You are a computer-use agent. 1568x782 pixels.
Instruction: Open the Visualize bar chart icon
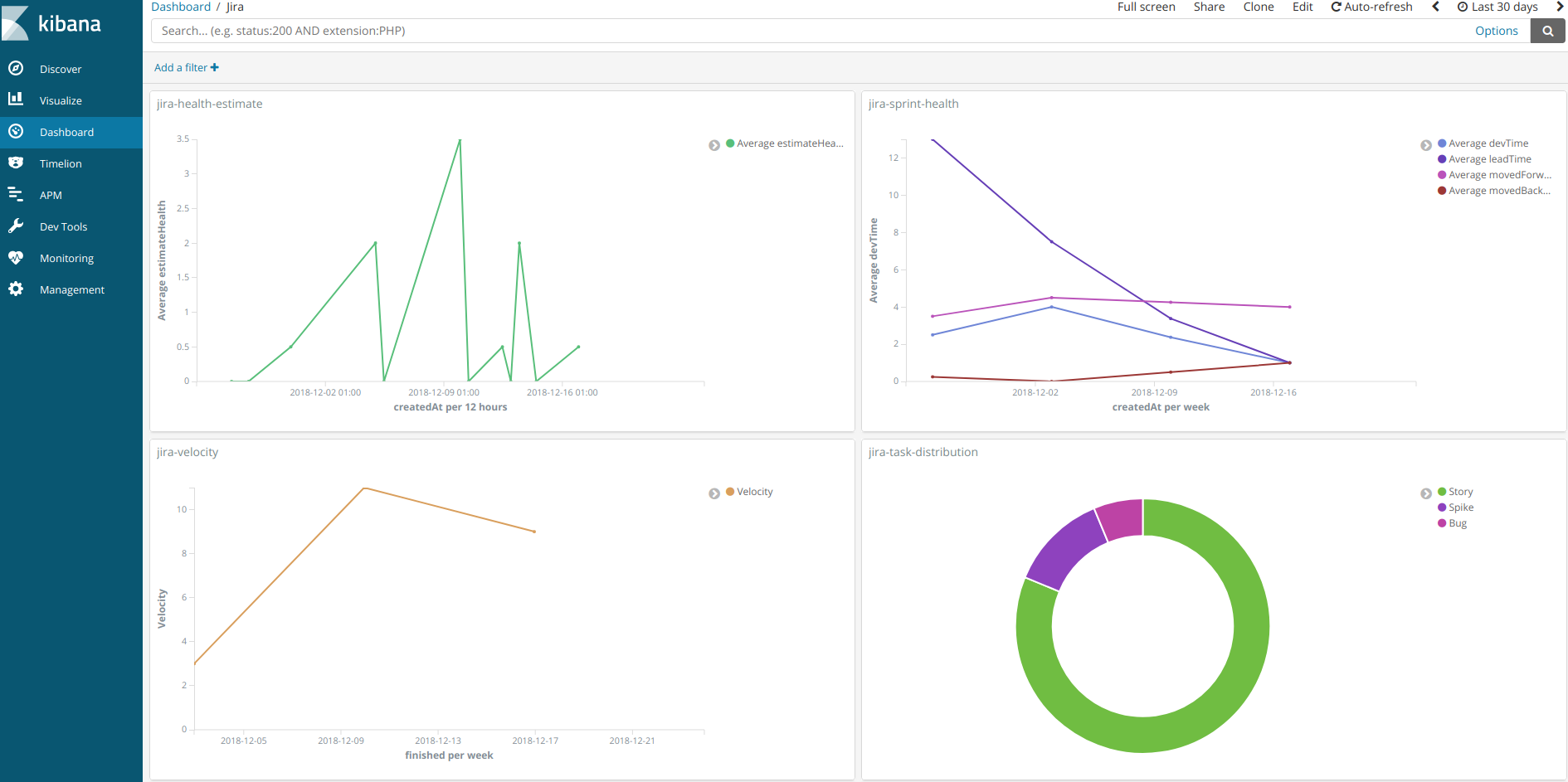click(16, 100)
